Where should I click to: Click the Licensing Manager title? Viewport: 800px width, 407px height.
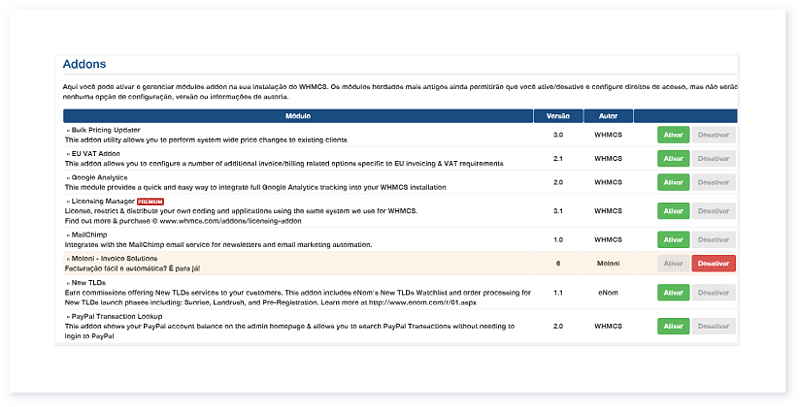click(x=103, y=201)
